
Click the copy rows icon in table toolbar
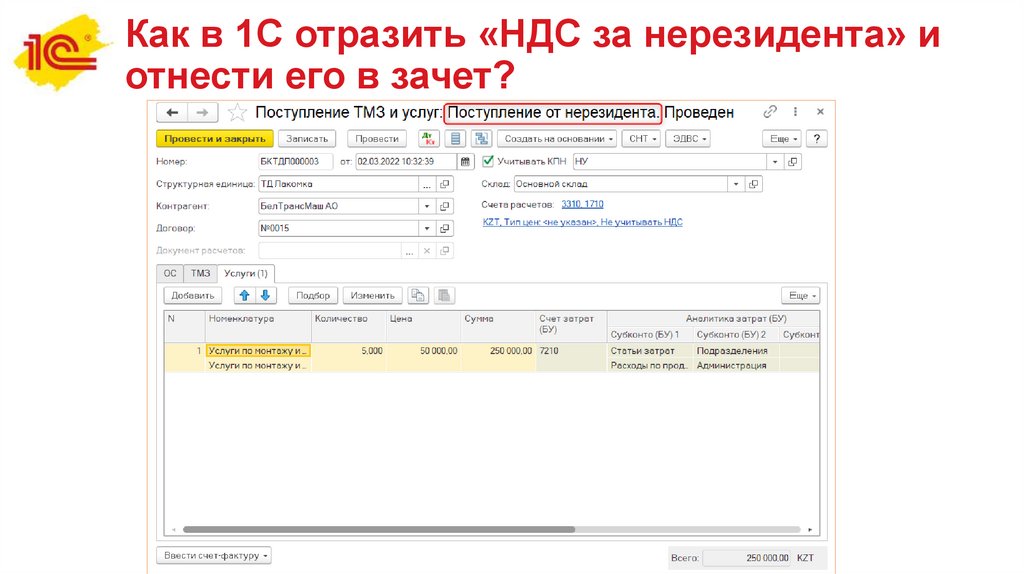[419, 295]
